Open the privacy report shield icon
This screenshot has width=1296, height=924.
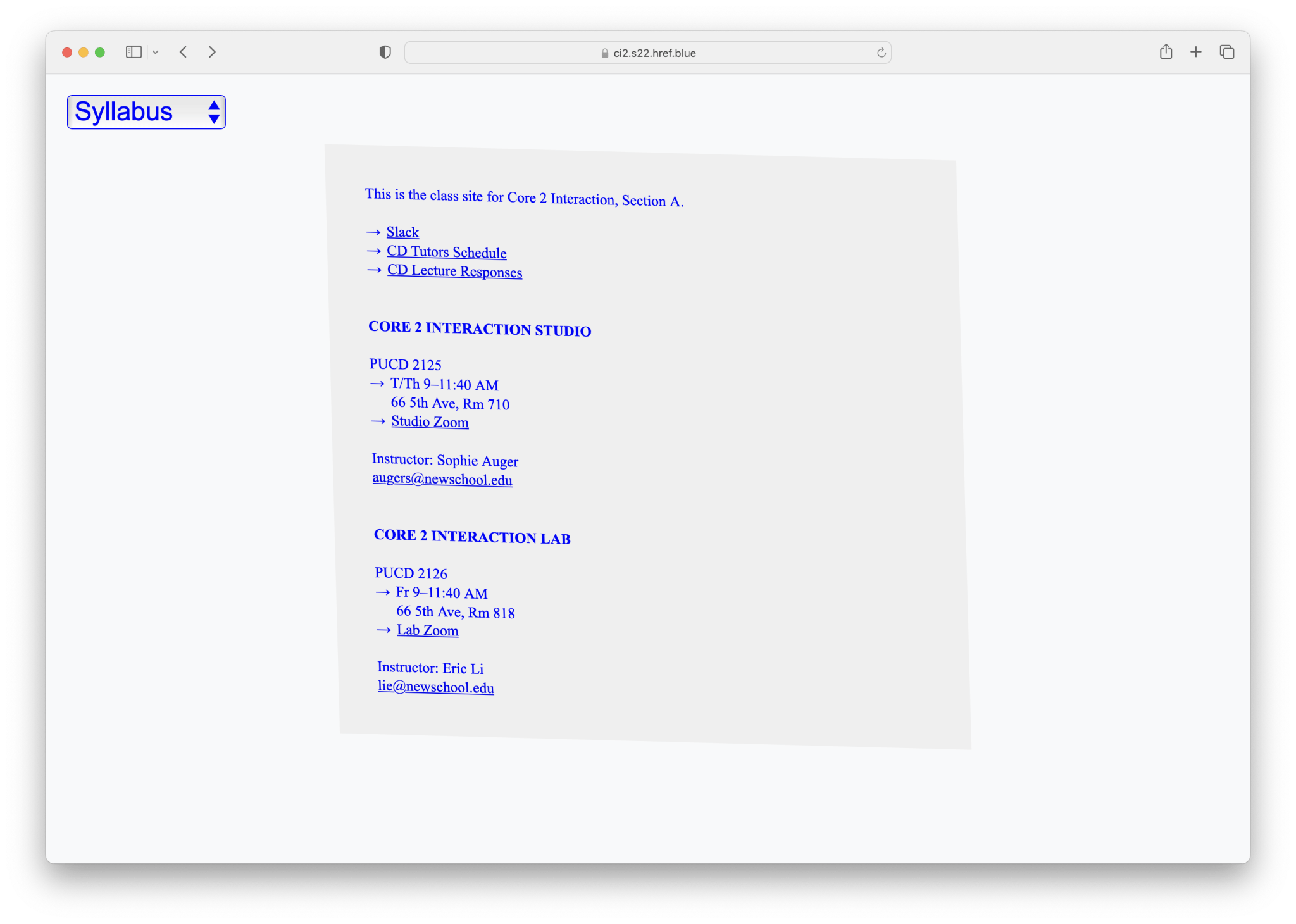coord(385,53)
